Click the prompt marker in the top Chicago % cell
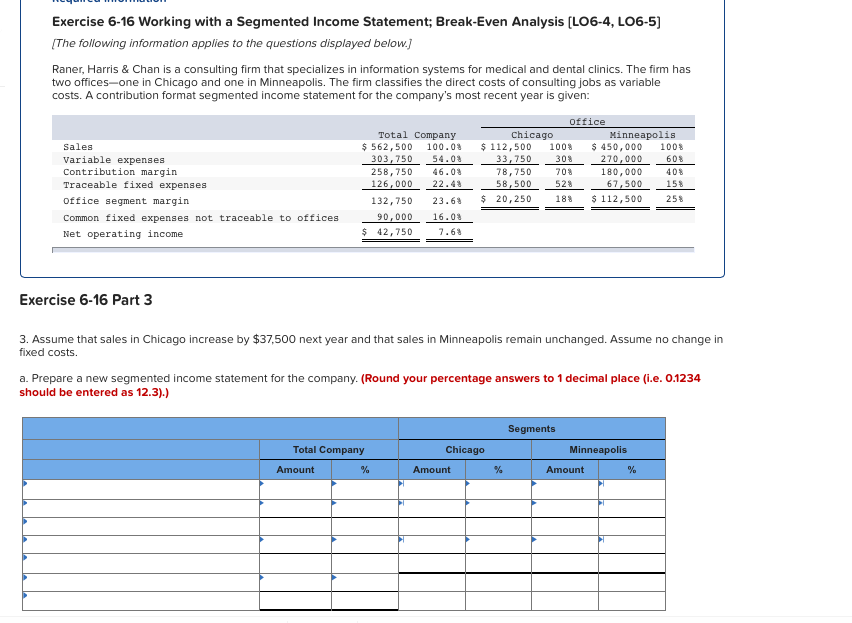 (466, 483)
